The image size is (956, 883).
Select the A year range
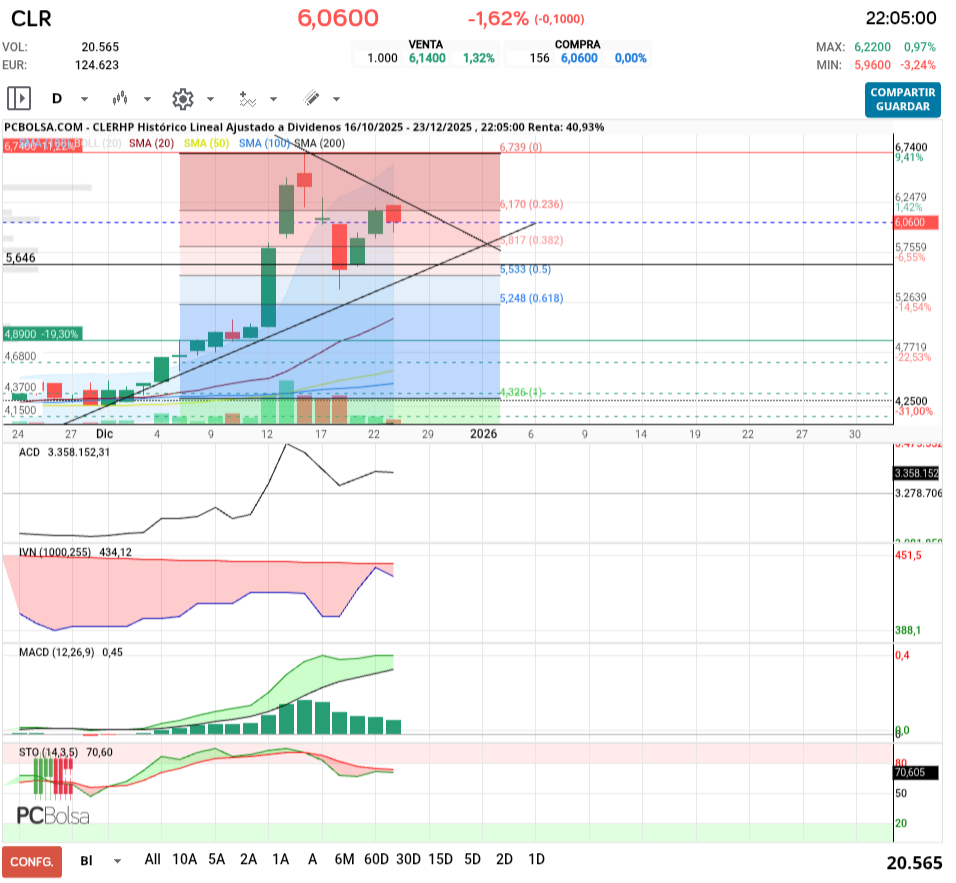pyautogui.click(x=312, y=859)
